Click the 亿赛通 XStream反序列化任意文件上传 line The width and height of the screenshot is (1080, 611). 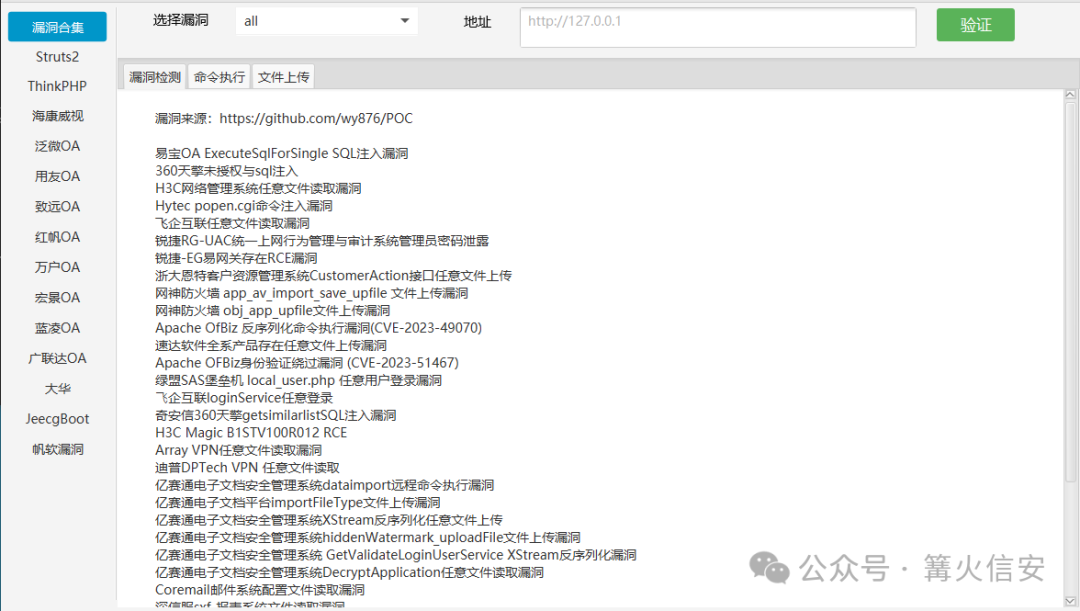point(329,519)
